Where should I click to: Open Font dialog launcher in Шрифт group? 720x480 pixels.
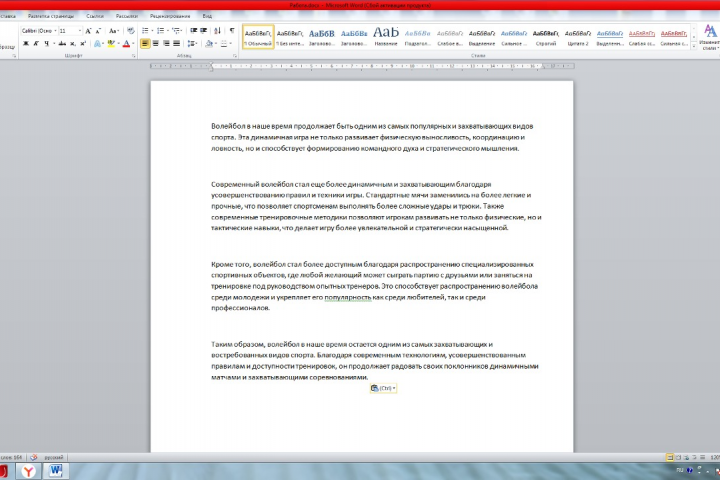134,56
